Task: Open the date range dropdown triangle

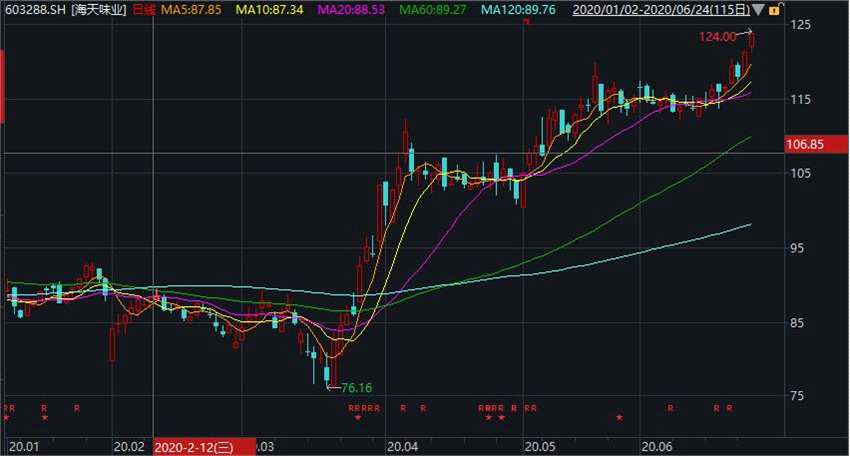Action: (758, 10)
